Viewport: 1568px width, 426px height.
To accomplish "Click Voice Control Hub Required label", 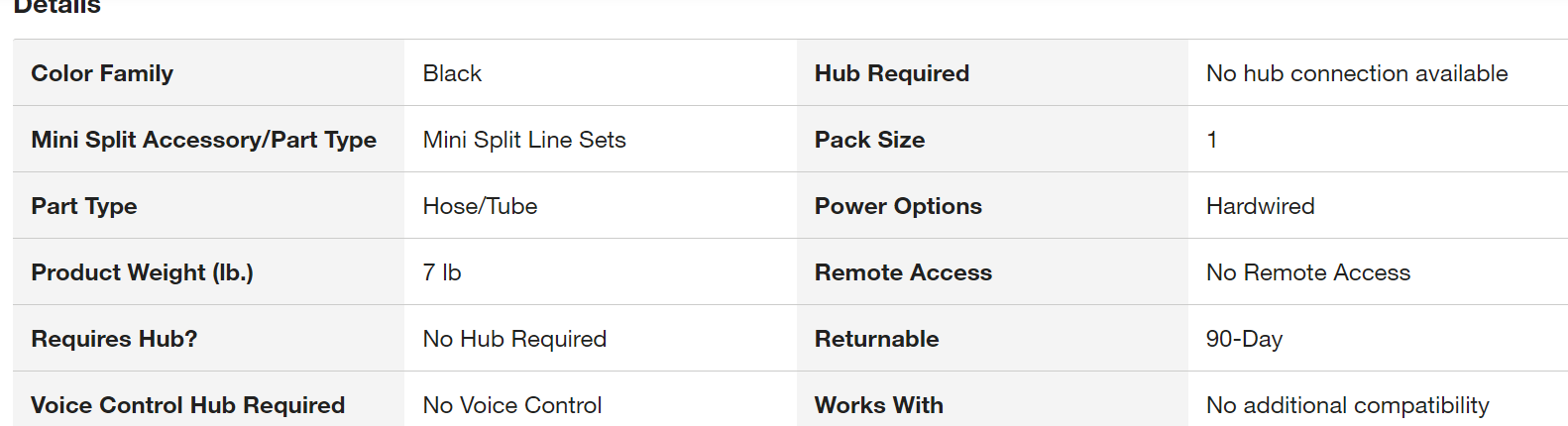I will 187,405.
